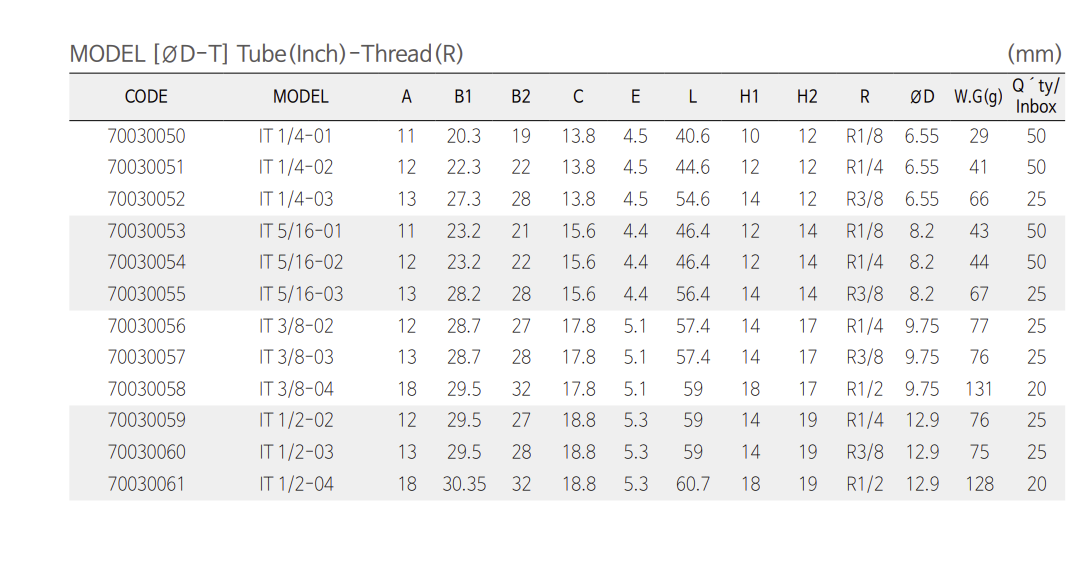1090x571 pixels.
Task: Select the Q'ty/Inbox column header
Action: 1035,97
